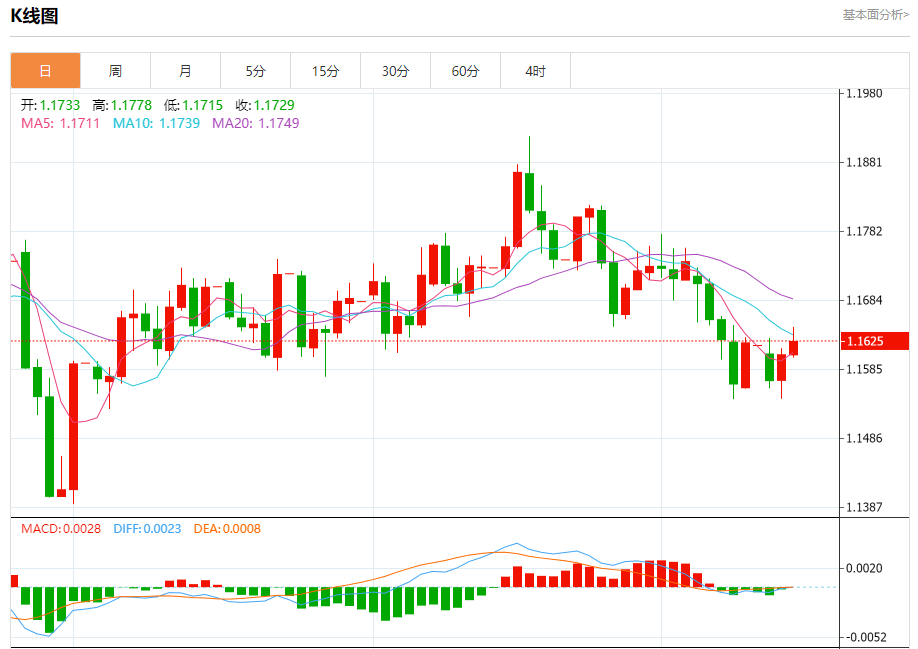Click the last red candlestick at right

[x=793, y=348]
